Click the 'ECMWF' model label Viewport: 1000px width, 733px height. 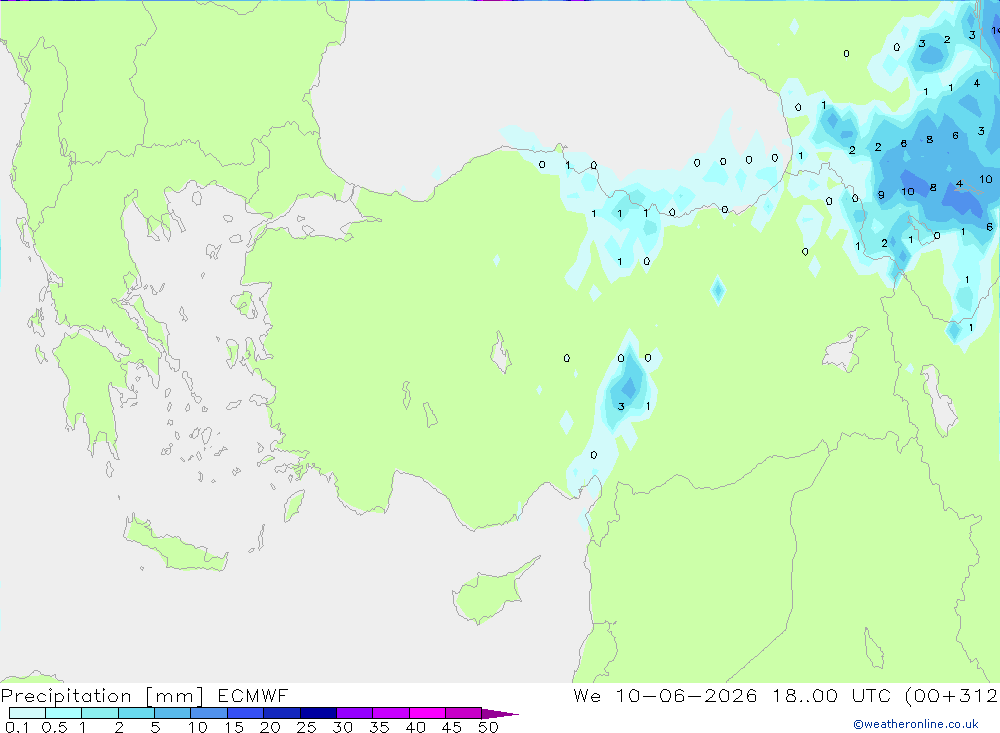[x=253, y=695]
